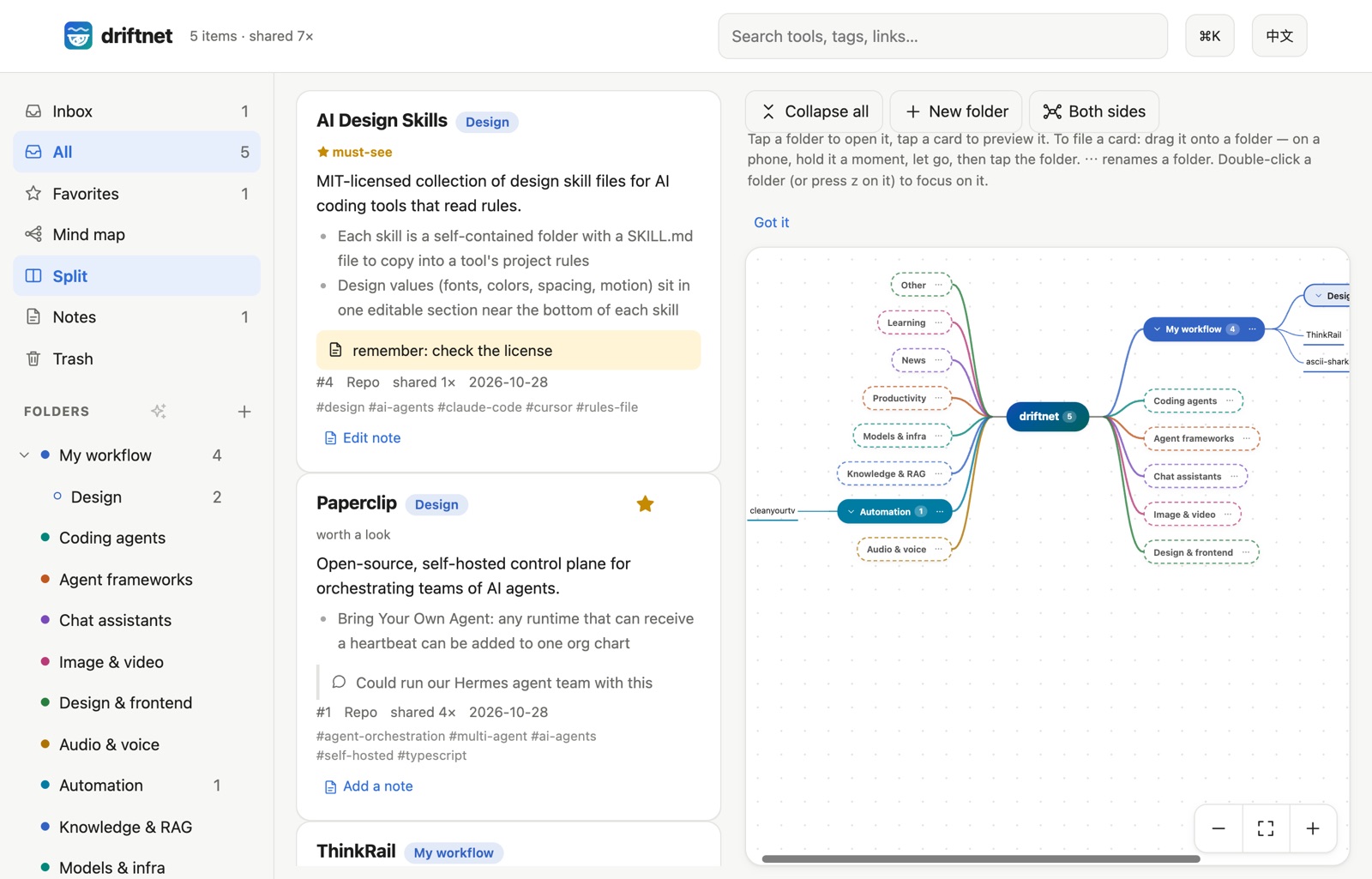Click the Edit note document icon
1372x879 pixels.
click(x=330, y=438)
